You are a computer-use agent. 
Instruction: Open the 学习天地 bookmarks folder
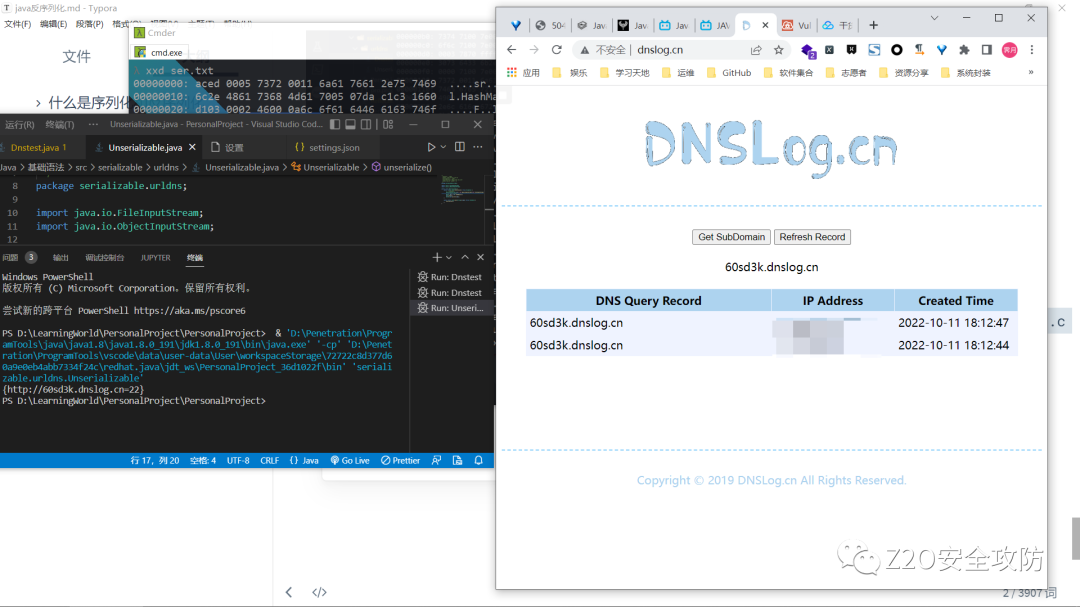(625, 72)
